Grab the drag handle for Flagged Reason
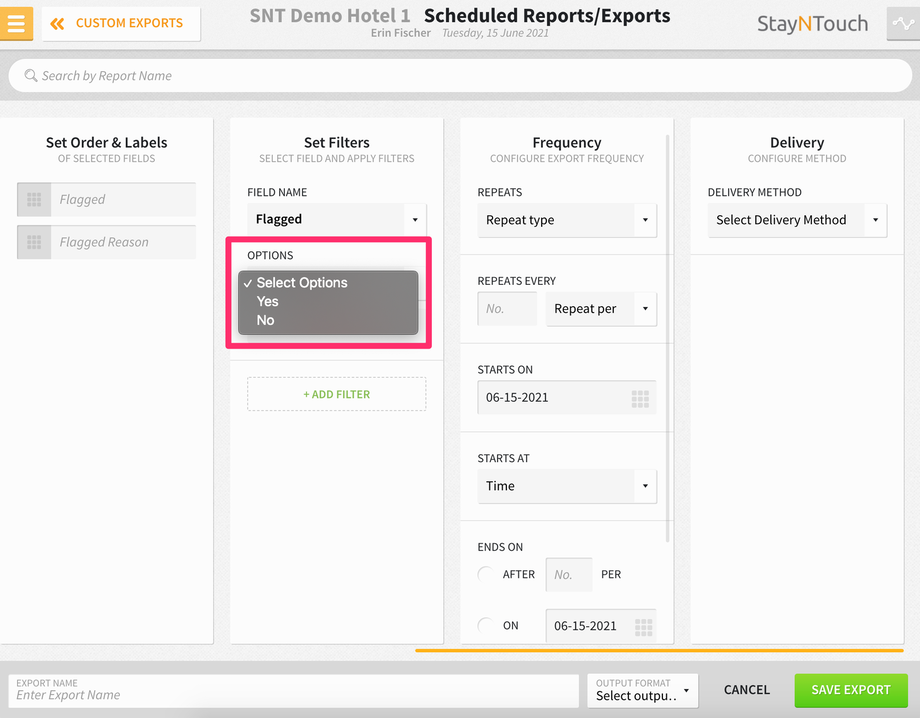 click(34, 242)
